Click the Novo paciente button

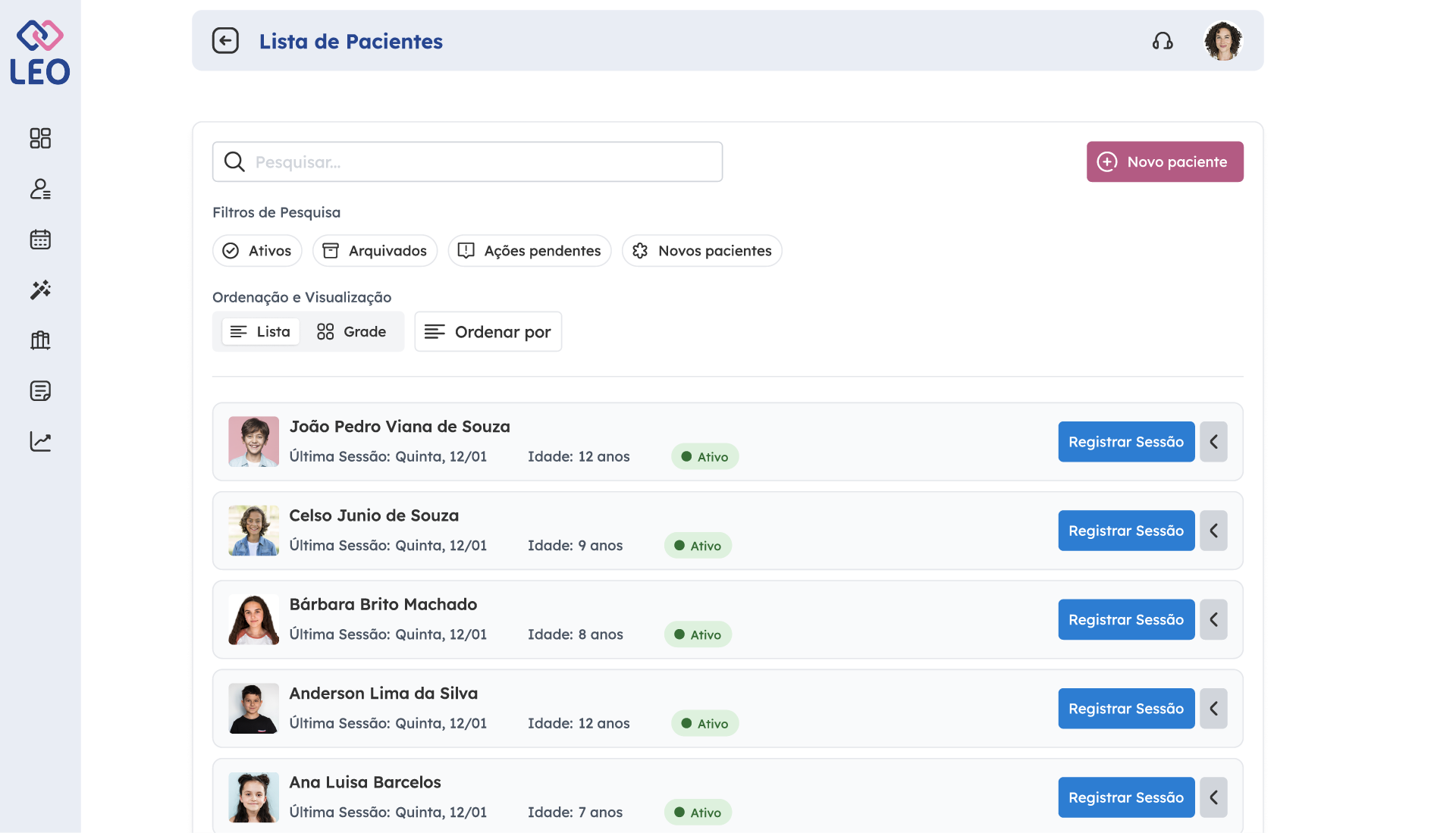[1164, 162]
